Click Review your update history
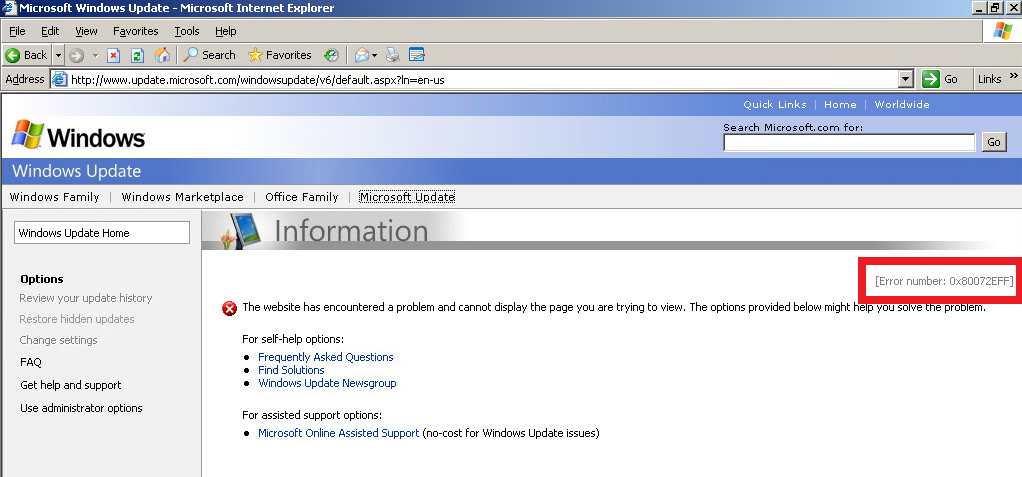This screenshot has width=1022, height=477. 85,298
